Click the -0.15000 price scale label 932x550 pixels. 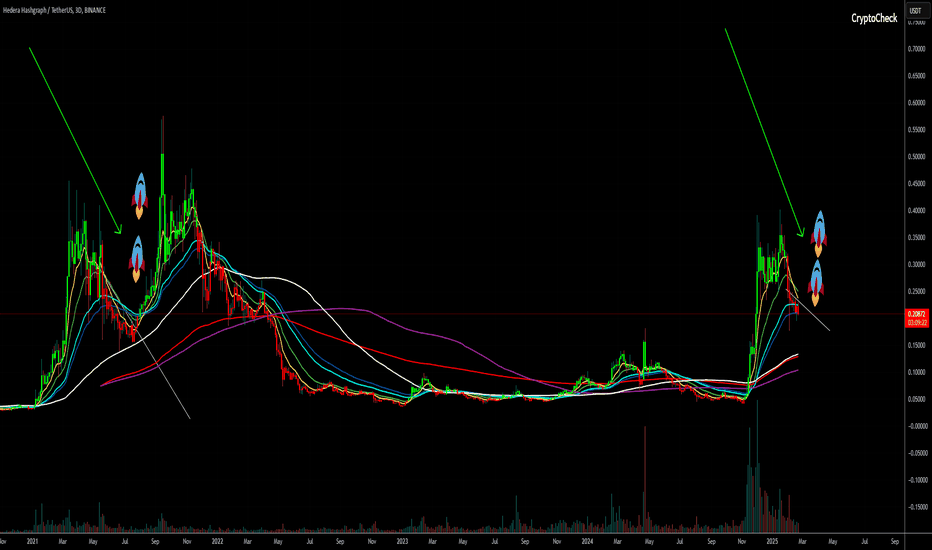coord(917,507)
